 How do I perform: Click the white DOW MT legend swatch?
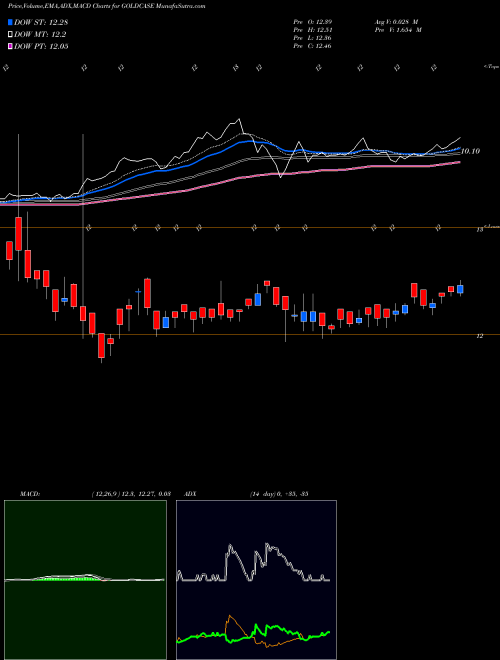pos(10,35)
